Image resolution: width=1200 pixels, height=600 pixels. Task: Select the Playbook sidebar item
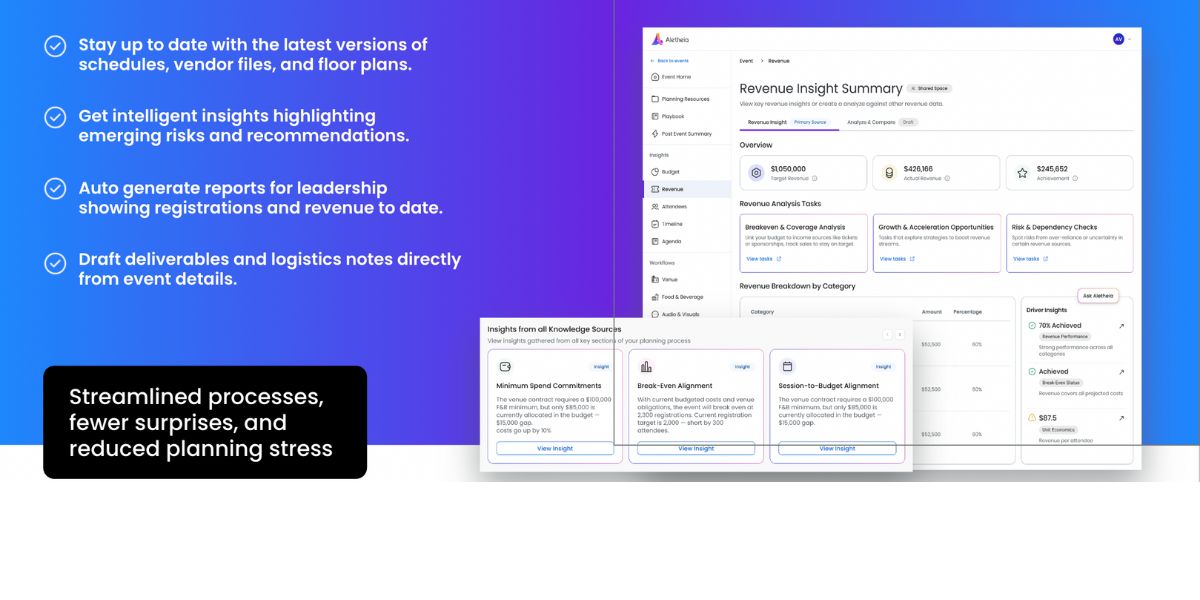(x=672, y=116)
